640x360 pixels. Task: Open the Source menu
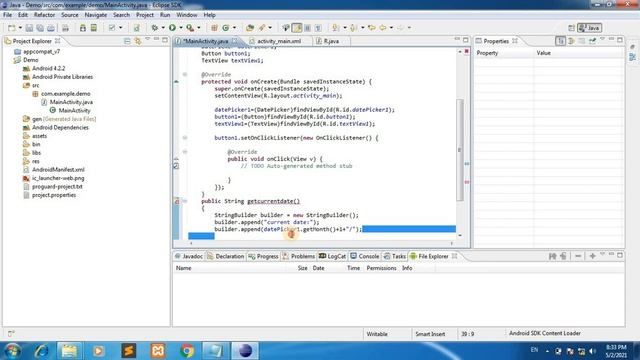[x=70, y=15]
